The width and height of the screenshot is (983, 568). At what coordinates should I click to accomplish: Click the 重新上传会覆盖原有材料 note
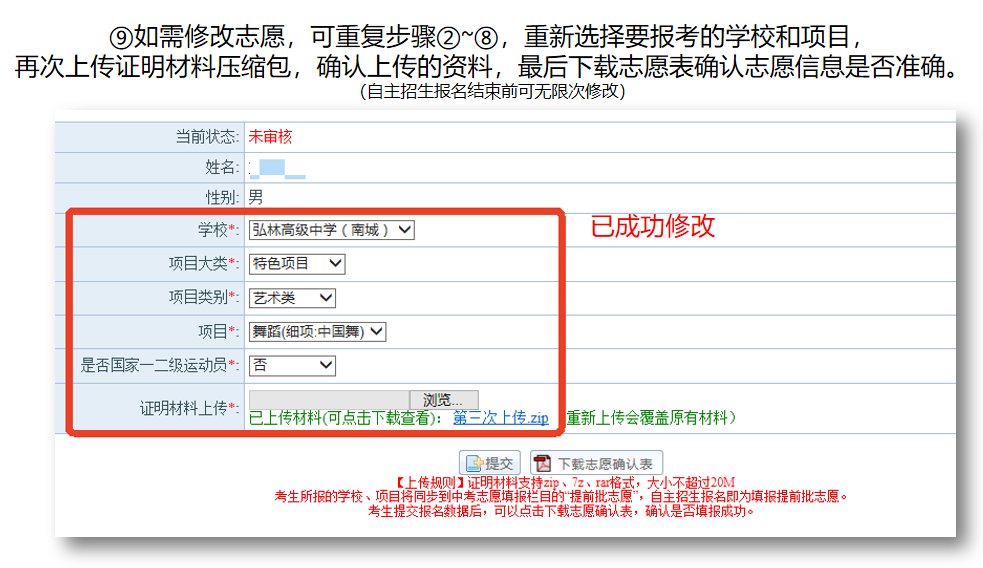click(x=651, y=418)
